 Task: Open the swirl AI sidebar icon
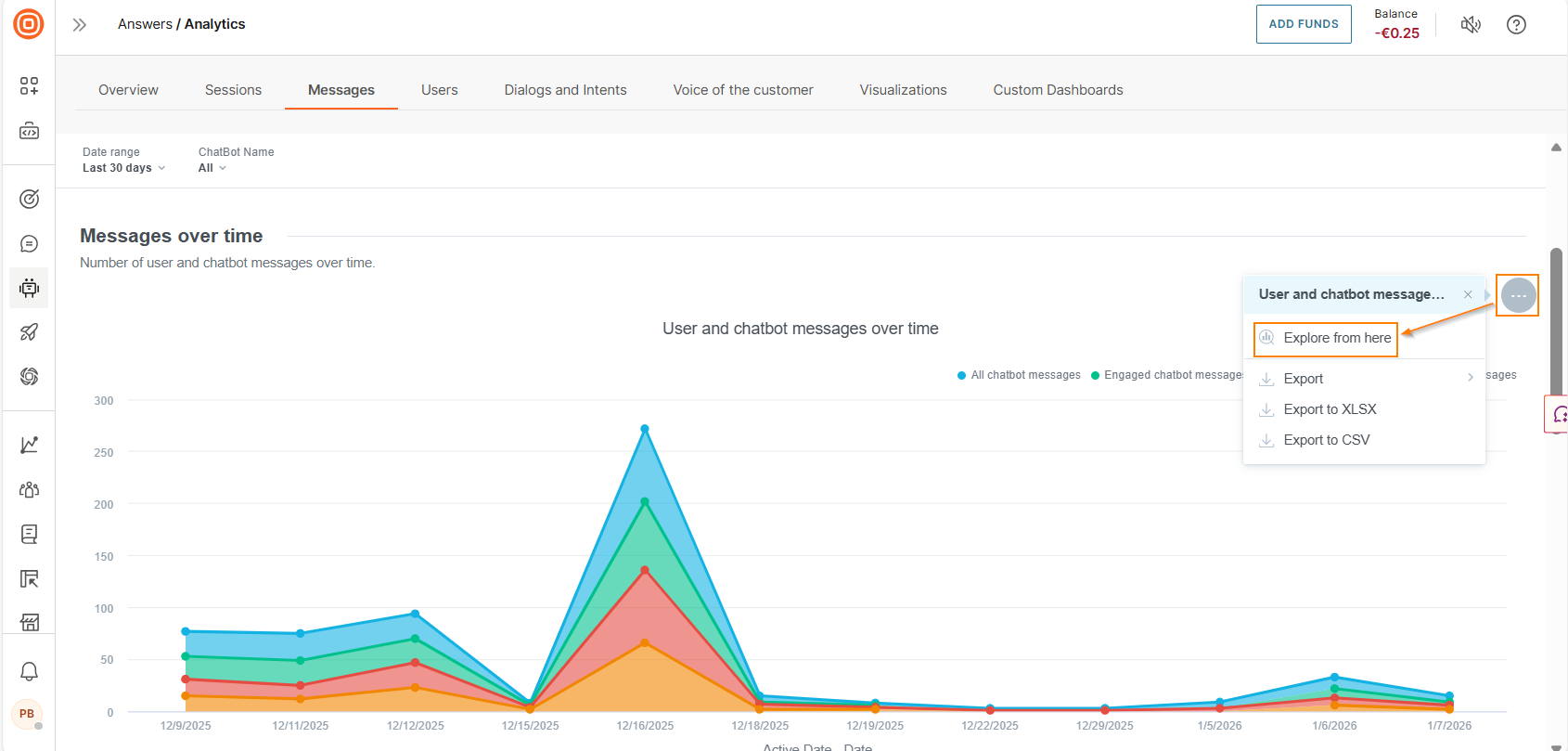pos(29,376)
